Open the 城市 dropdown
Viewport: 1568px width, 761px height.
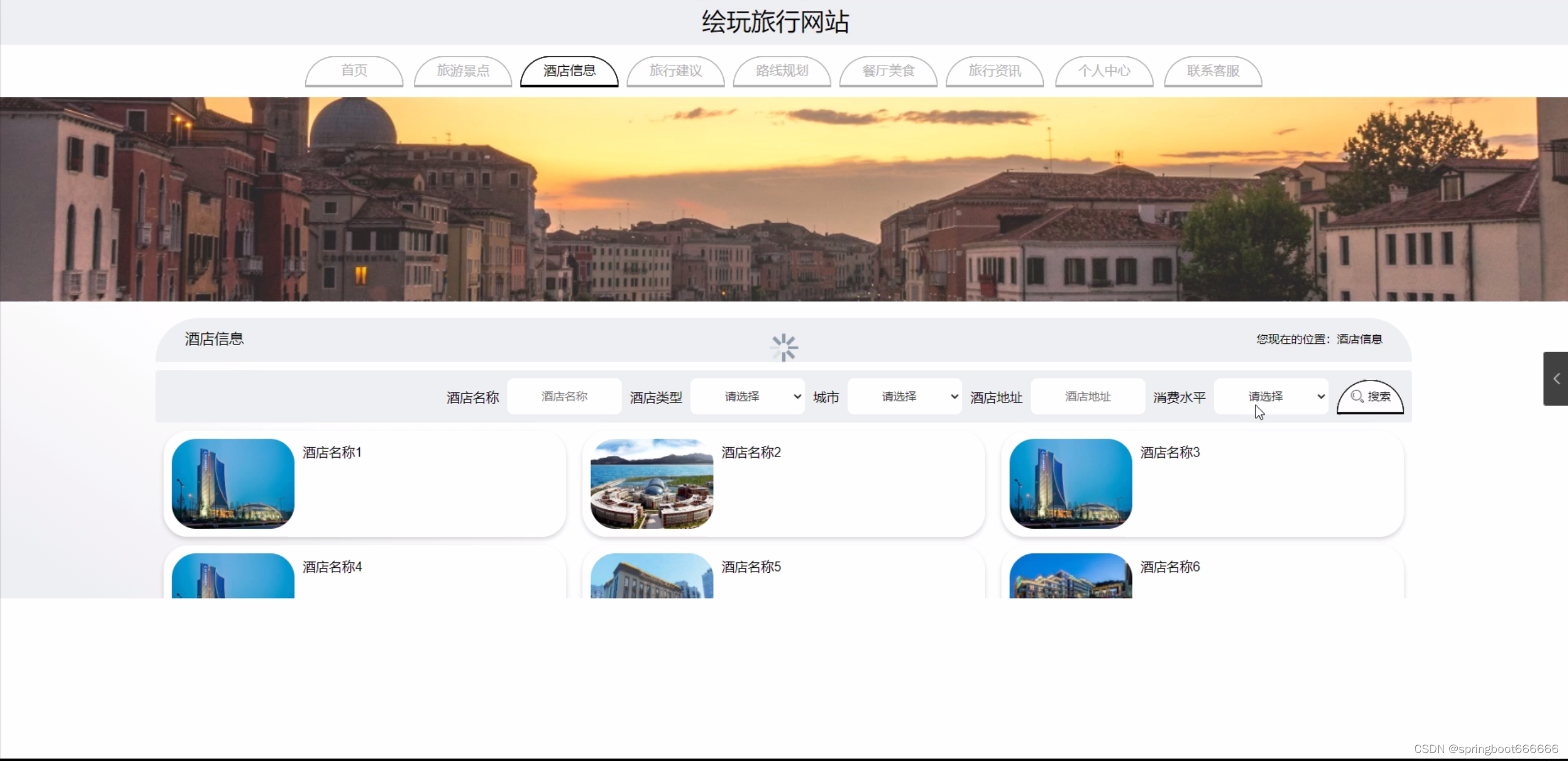(904, 396)
